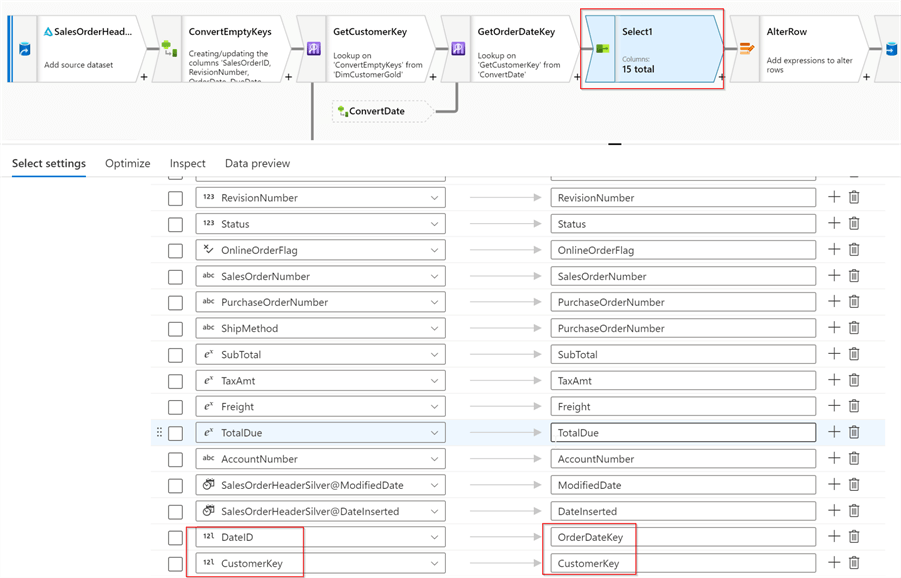Check the box beside DateID row
The height and width of the screenshot is (578, 901).
click(x=175, y=538)
